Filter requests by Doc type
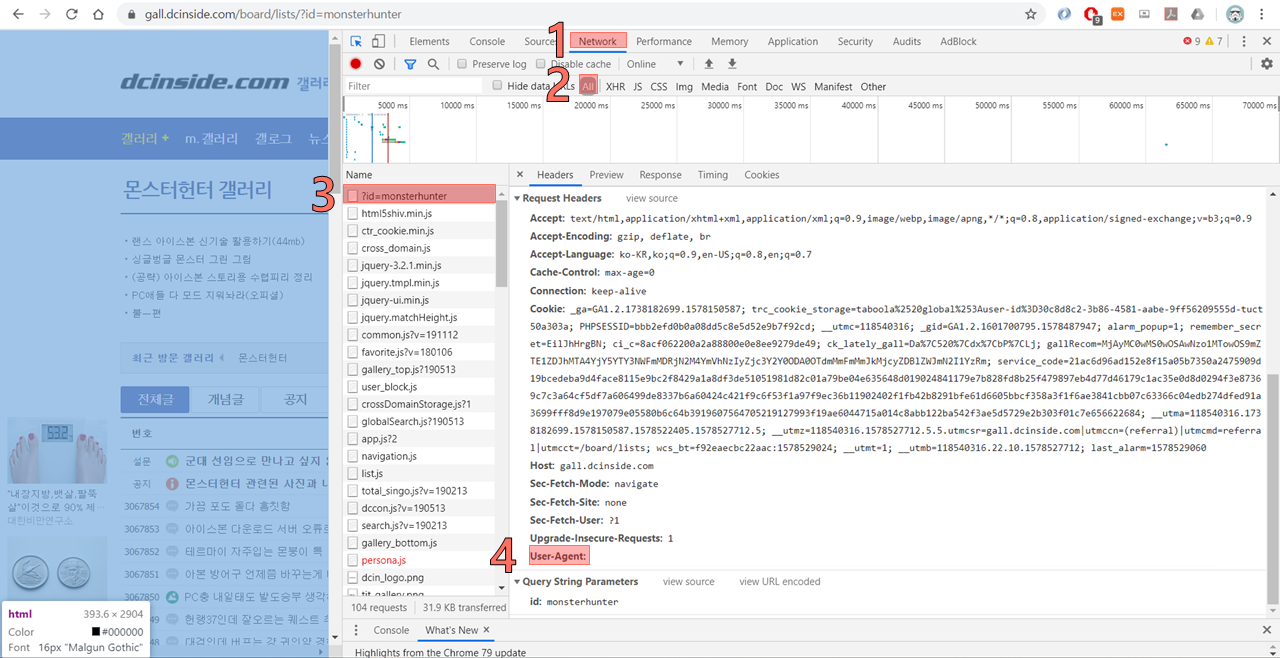Screen dimensions: 1280x658 tap(775, 87)
